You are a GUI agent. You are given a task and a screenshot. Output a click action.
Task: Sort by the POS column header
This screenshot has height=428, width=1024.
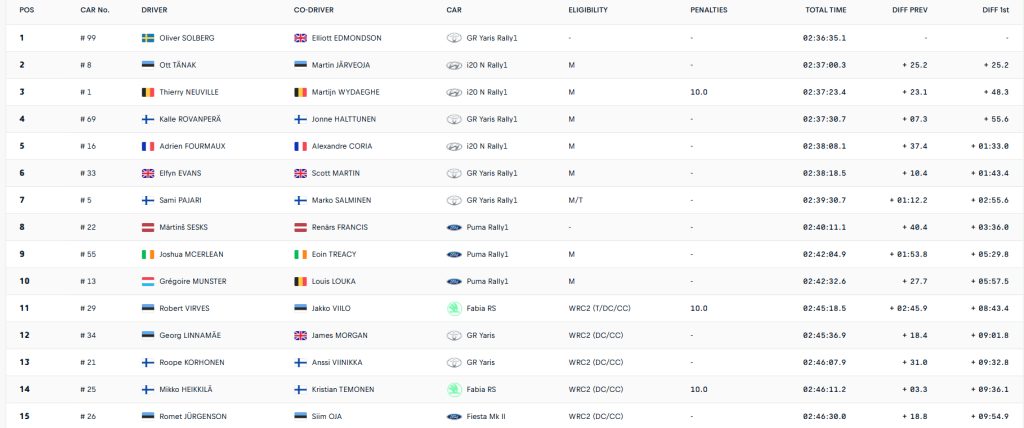pos(27,10)
